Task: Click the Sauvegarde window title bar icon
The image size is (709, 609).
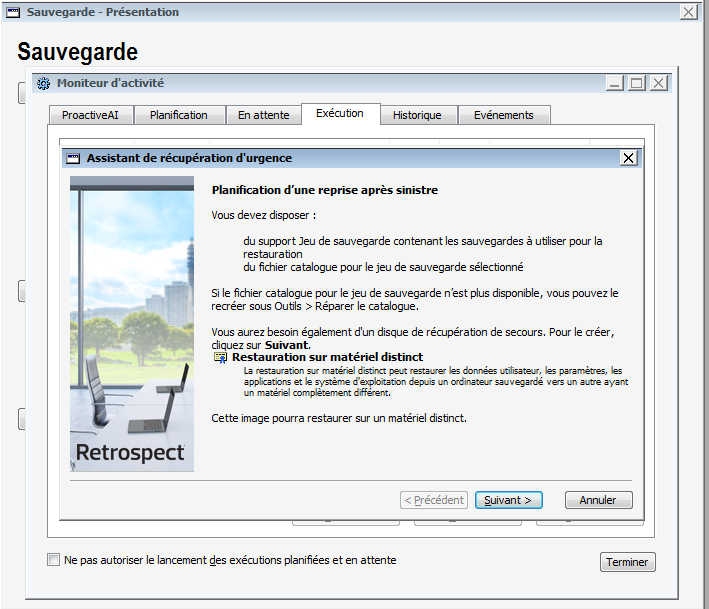Action: point(14,12)
